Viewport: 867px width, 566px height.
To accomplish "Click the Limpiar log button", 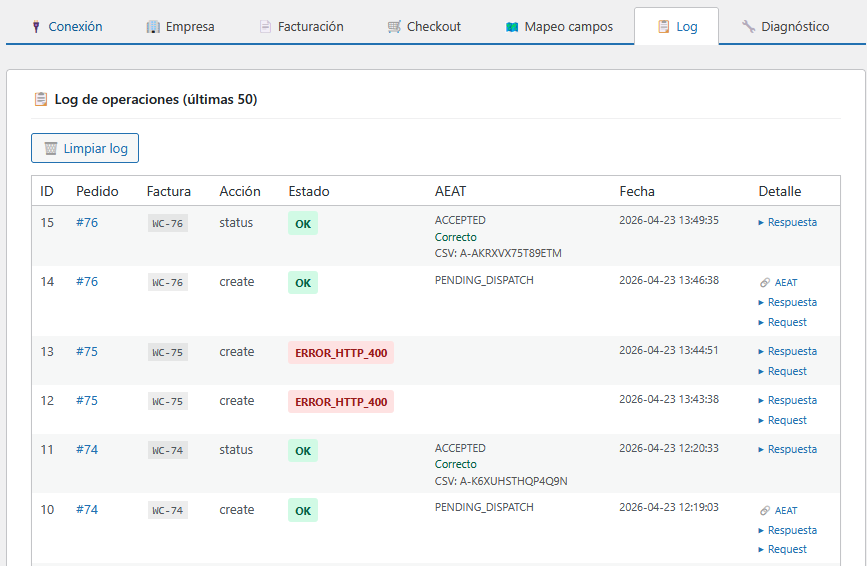I will (x=85, y=149).
